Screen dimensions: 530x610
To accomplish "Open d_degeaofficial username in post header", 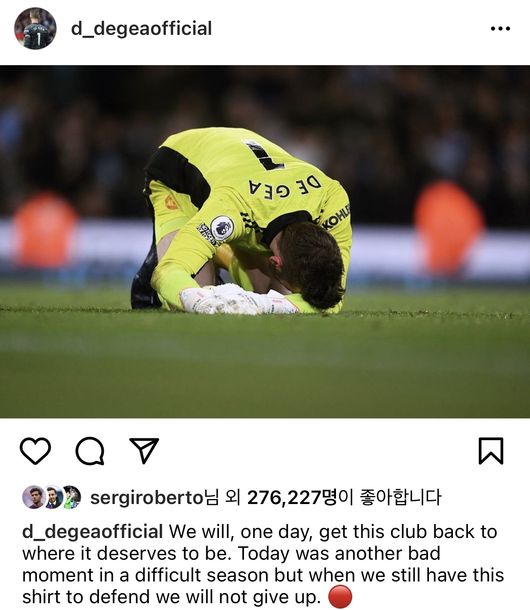I will (142, 29).
